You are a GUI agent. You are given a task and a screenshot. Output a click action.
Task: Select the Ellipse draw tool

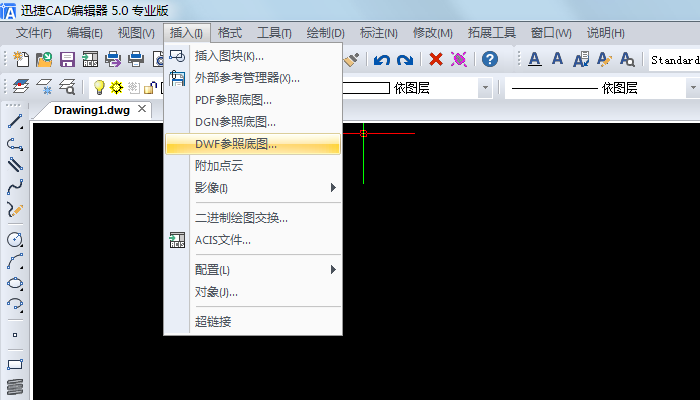[x=15, y=283]
